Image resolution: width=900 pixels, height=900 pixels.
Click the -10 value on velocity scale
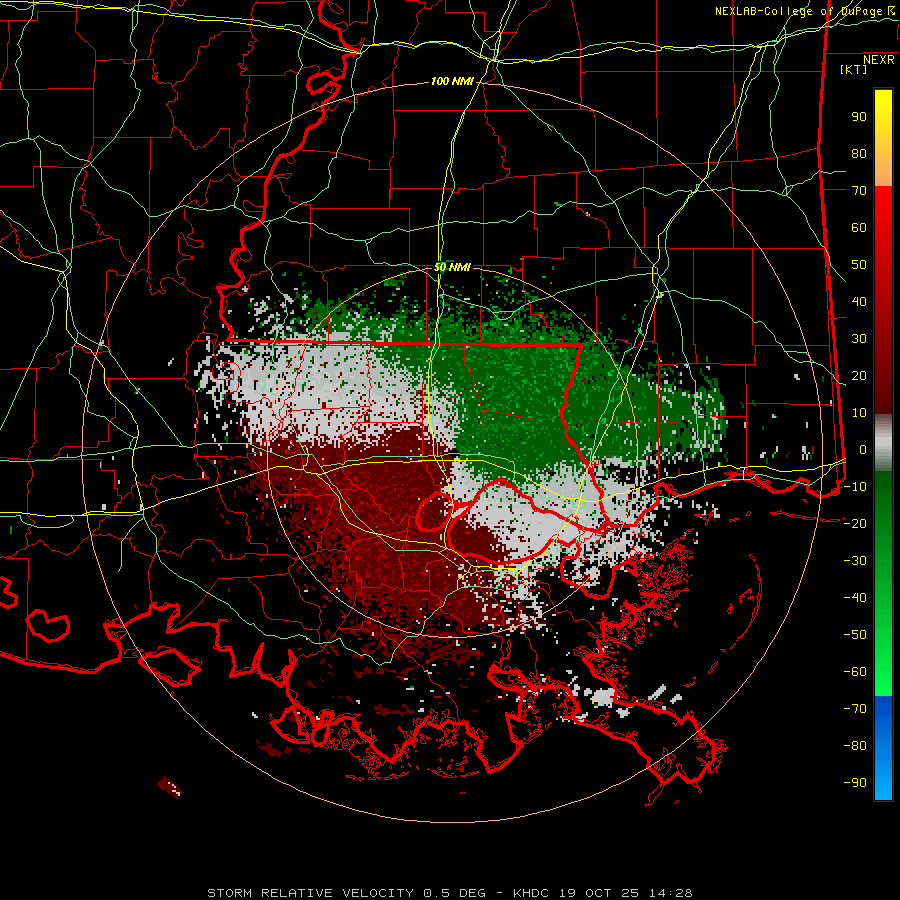pos(855,487)
